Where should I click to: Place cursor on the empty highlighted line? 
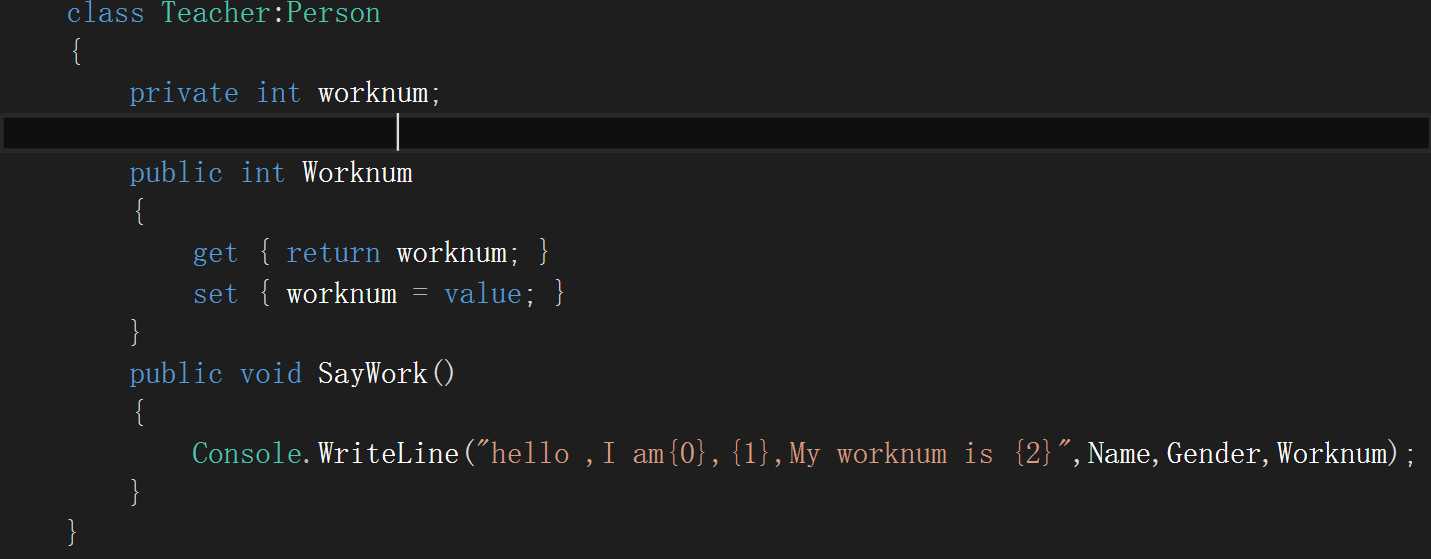pos(700,132)
